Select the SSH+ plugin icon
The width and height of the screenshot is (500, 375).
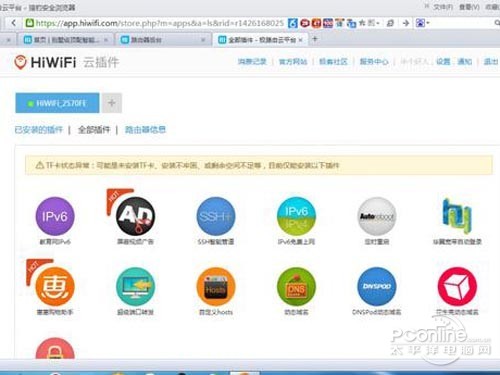coord(216,216)
